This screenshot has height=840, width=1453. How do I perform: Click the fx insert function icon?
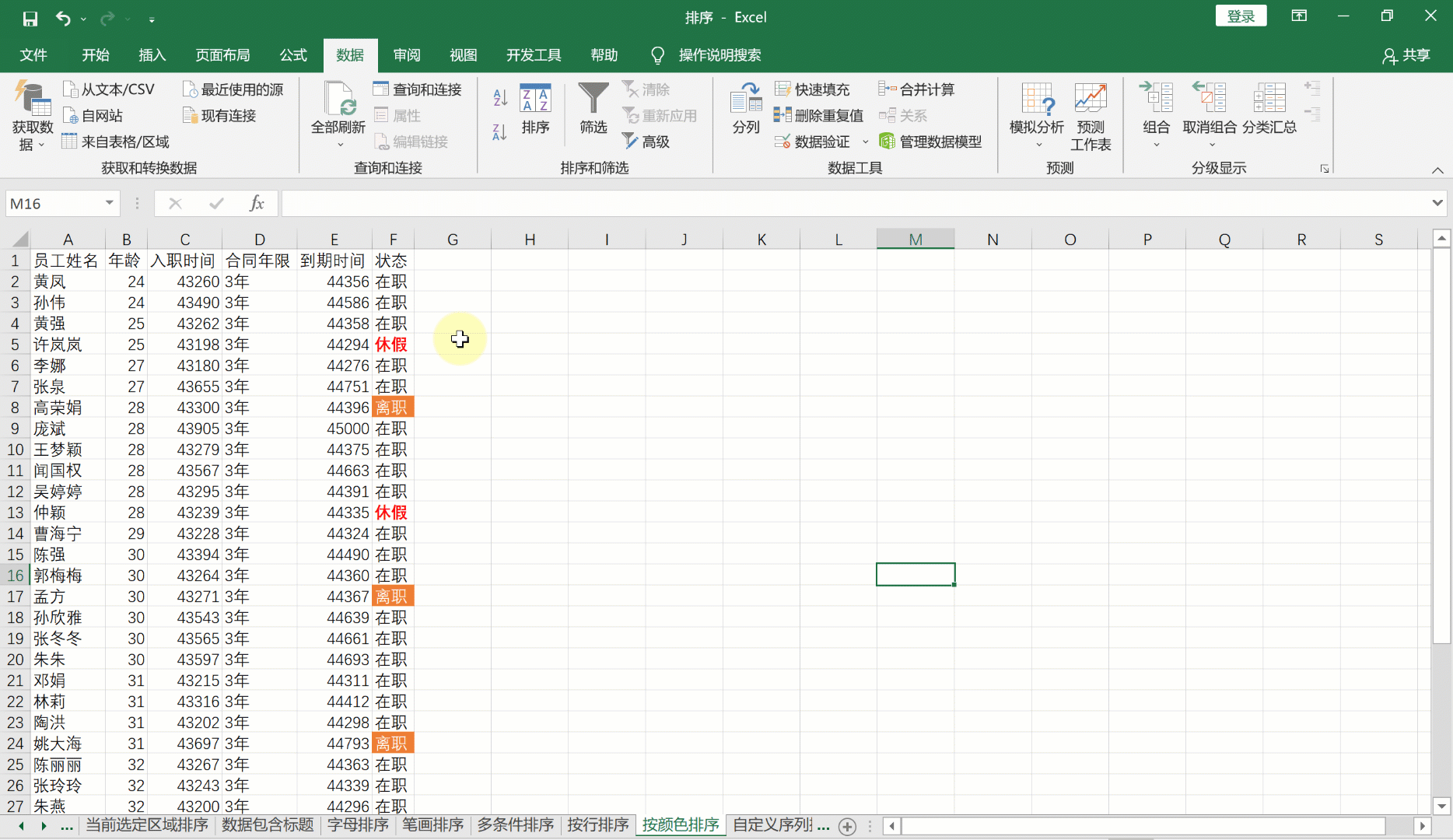[x=256, y=204]
